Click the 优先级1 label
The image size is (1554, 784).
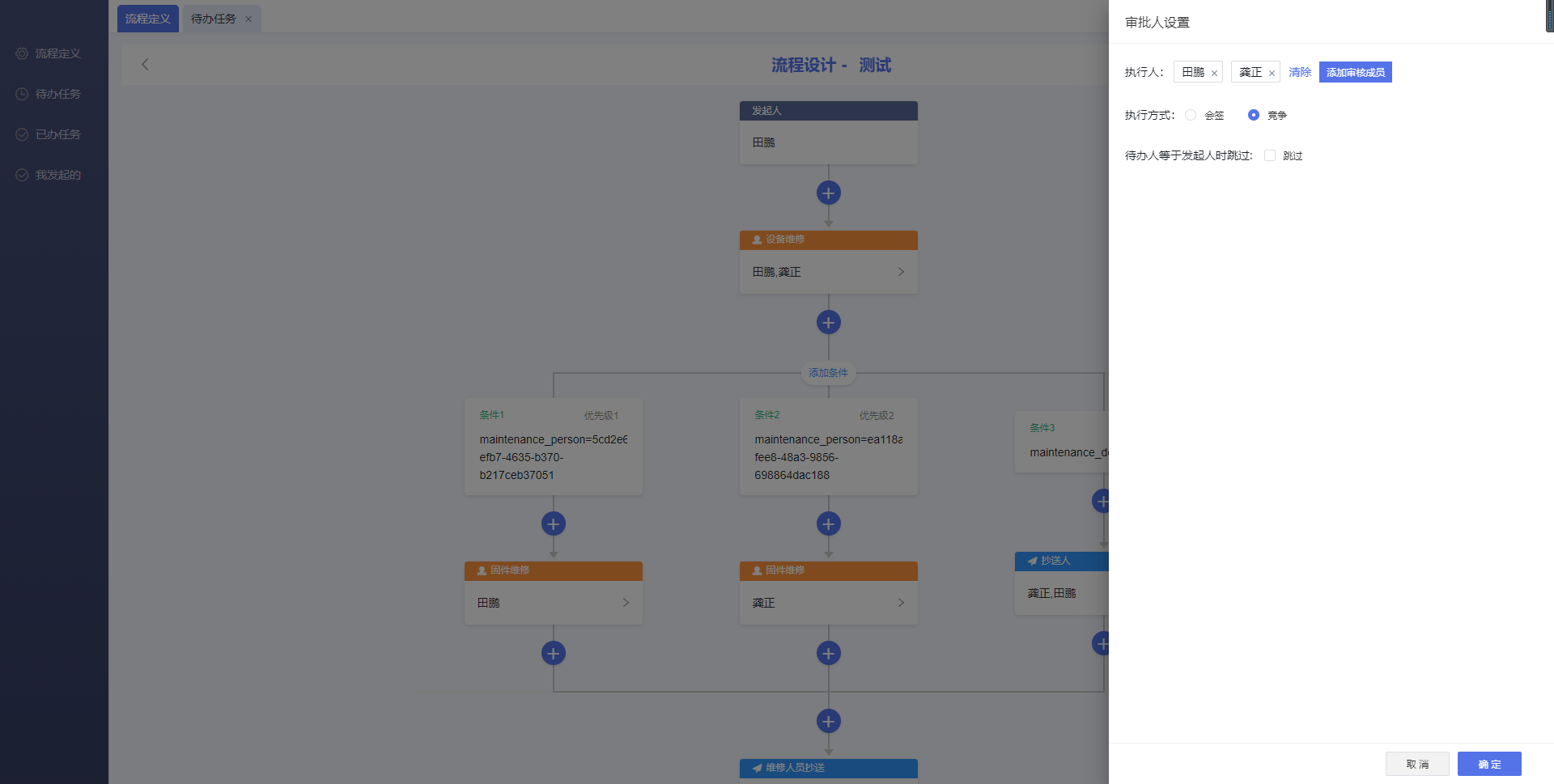click(x=601, y=416)
